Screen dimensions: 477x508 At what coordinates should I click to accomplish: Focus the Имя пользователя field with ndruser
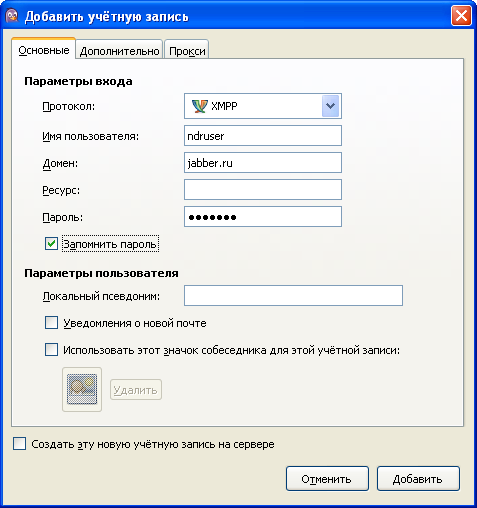click(x=263, y=135)
